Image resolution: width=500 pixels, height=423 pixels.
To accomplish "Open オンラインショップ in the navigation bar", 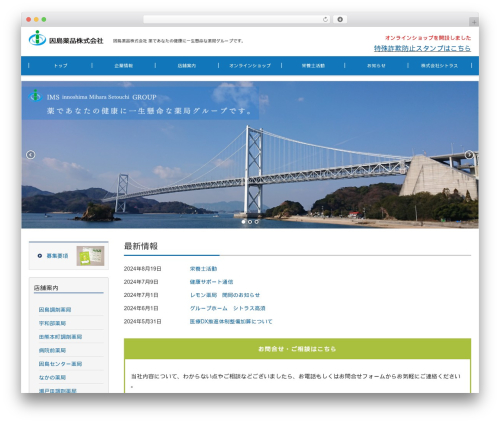I will click(x=250, y=66).
